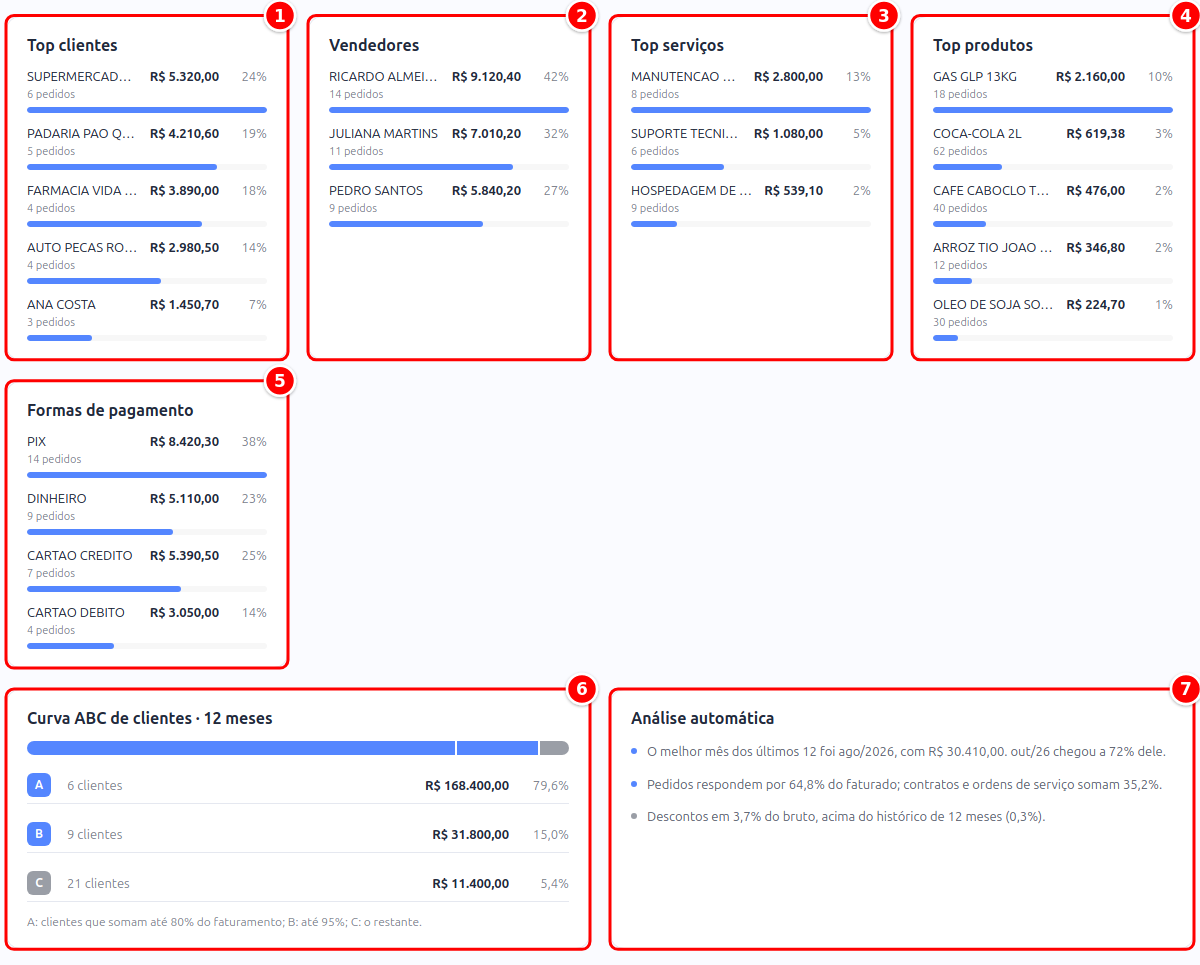Click the blue A class badge
This screenshot has height=965, width=1200.
point(39,785)
